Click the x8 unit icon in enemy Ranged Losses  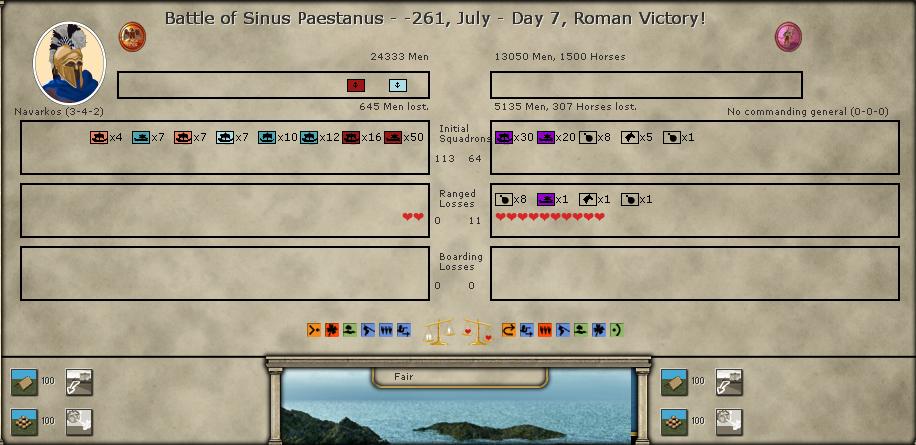504,199
